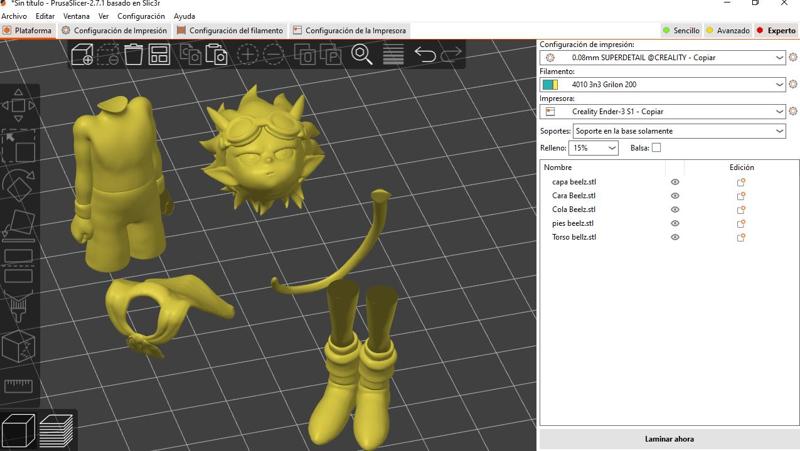Toggle visibility of Cola Beelz.stl
This screenshot has height=451, width=800.
675,210
